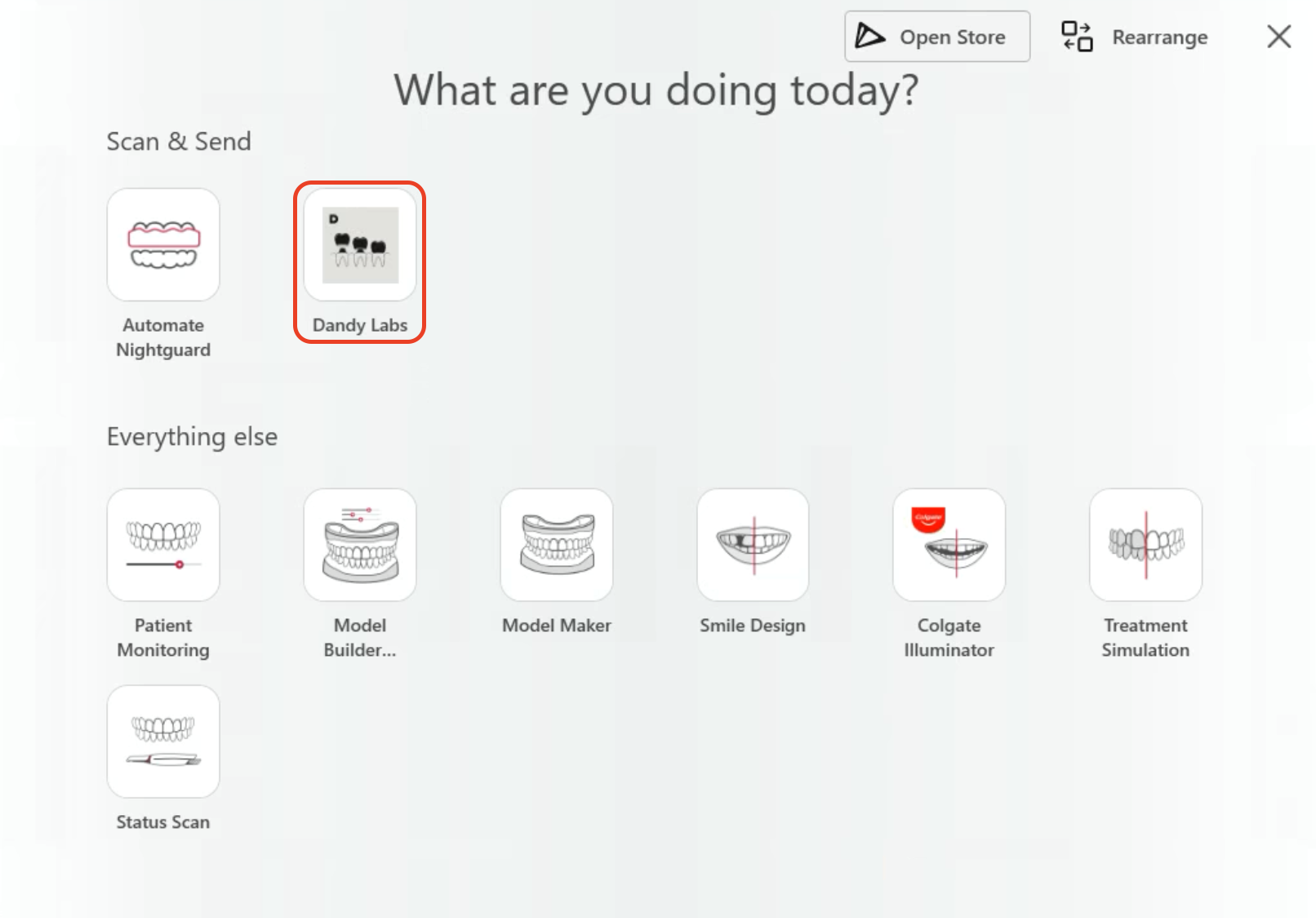
Task: Close the app launcher with X
Action: point(1278,37)
